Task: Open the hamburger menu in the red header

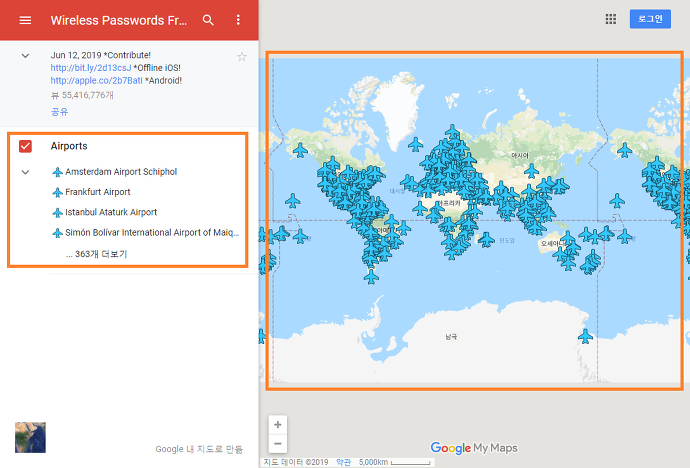Action: point(25,20)
